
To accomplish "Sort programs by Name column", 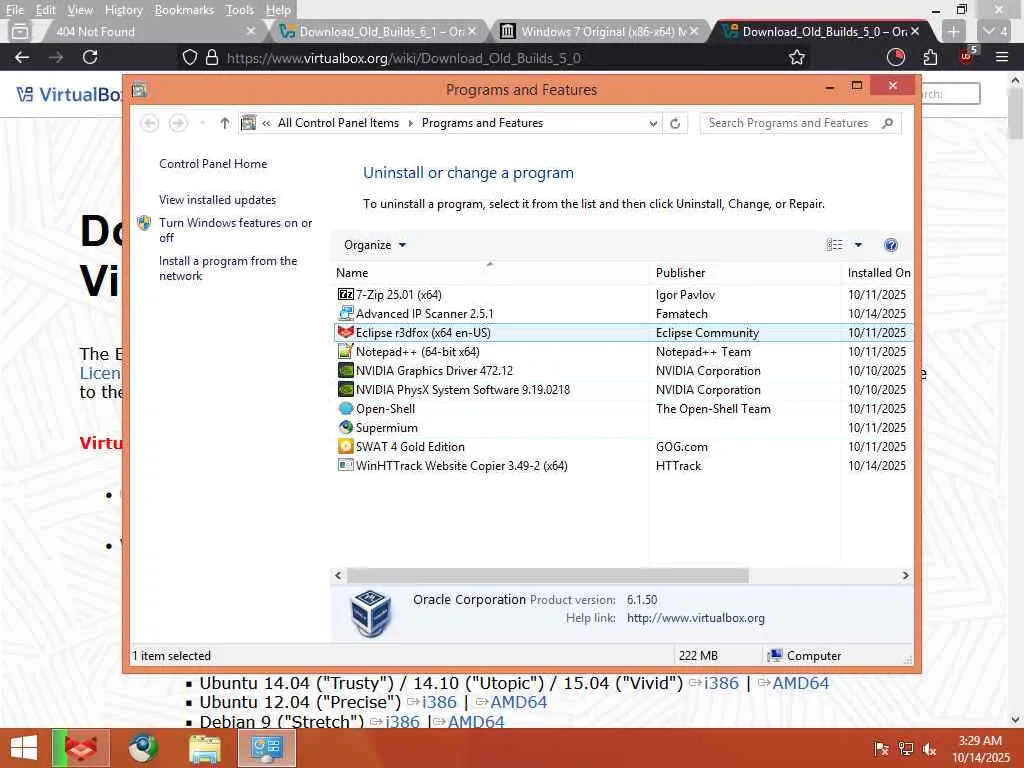I will 490,273.
